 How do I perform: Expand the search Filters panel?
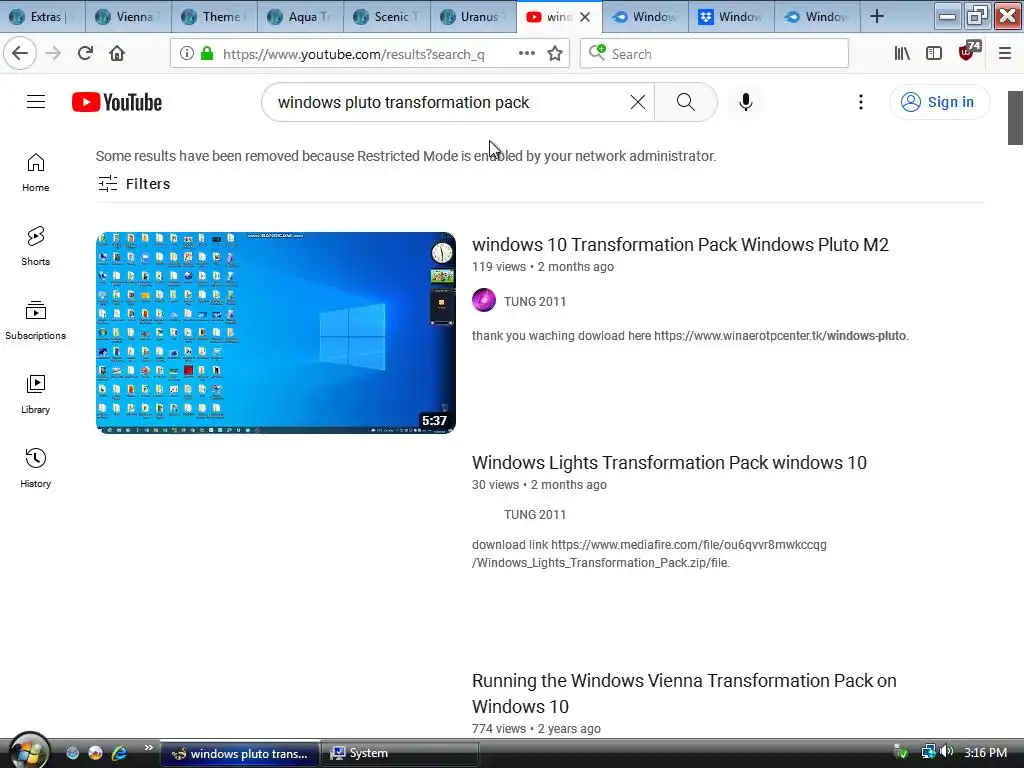tap(134, 184)
